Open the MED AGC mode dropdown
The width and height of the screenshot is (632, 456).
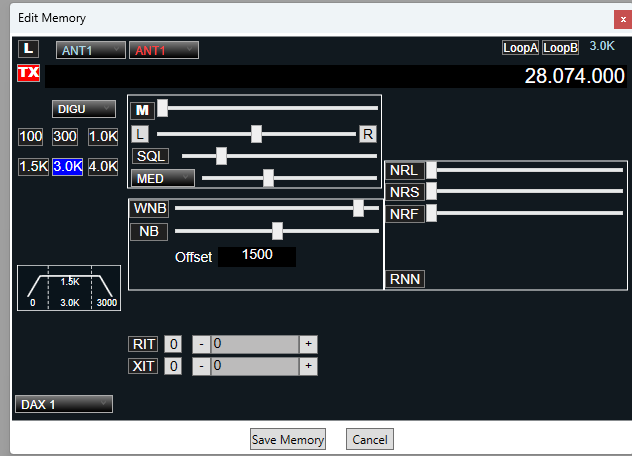tap(163, 178)
